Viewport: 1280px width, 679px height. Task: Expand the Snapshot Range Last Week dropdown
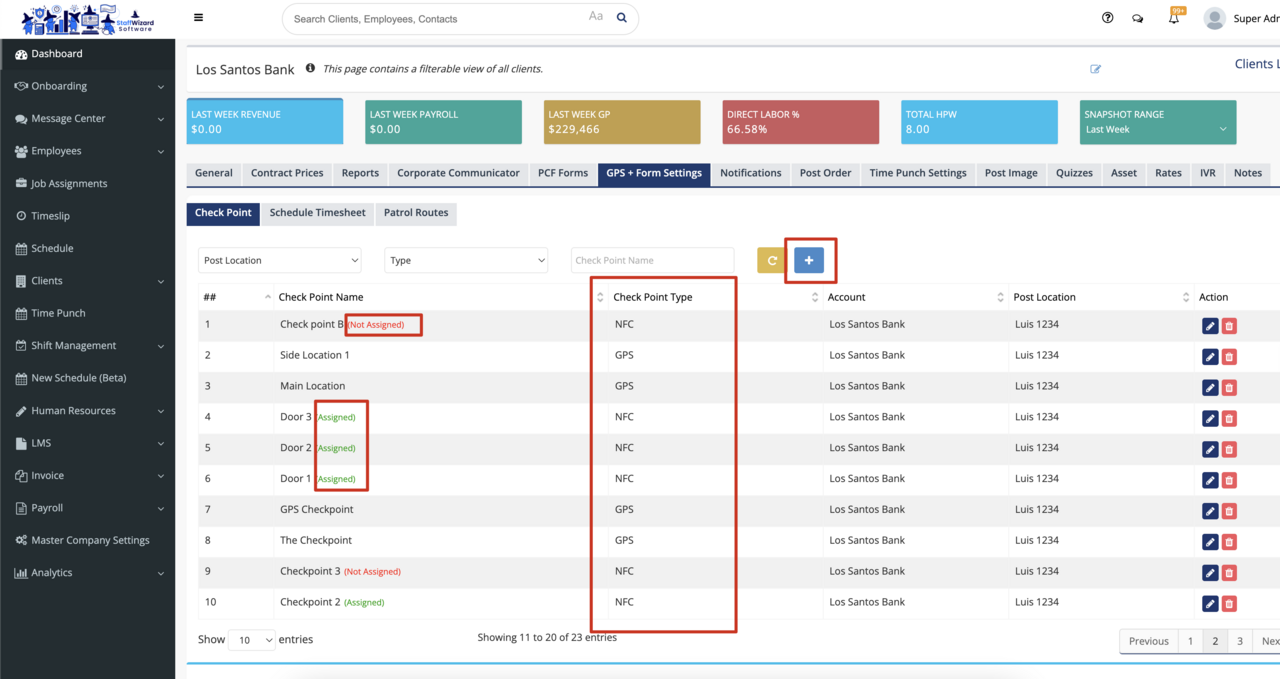[x=1157, y=129]
